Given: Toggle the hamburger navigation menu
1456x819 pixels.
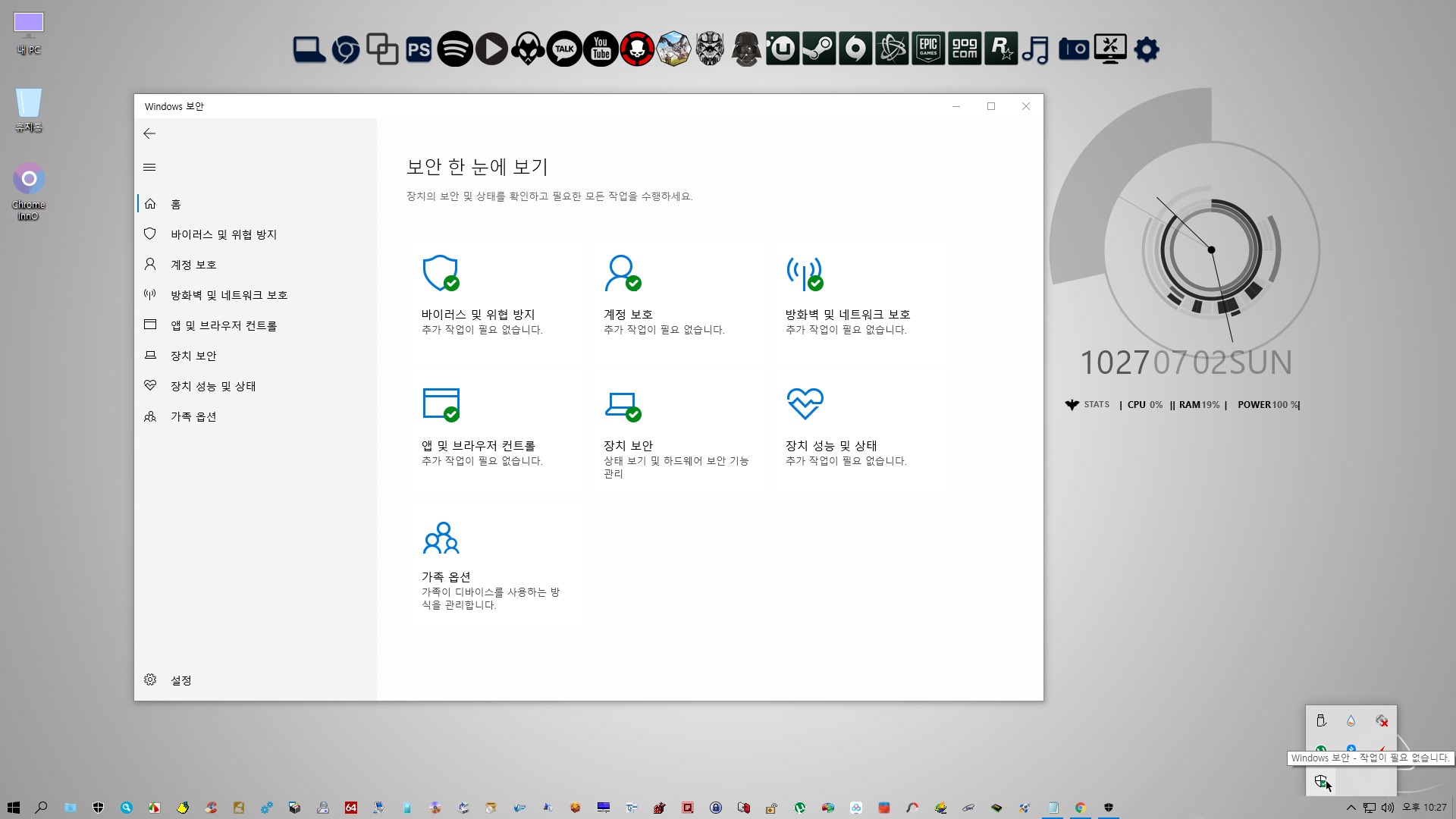Looking at the screenshot, I should click(149, 167).
